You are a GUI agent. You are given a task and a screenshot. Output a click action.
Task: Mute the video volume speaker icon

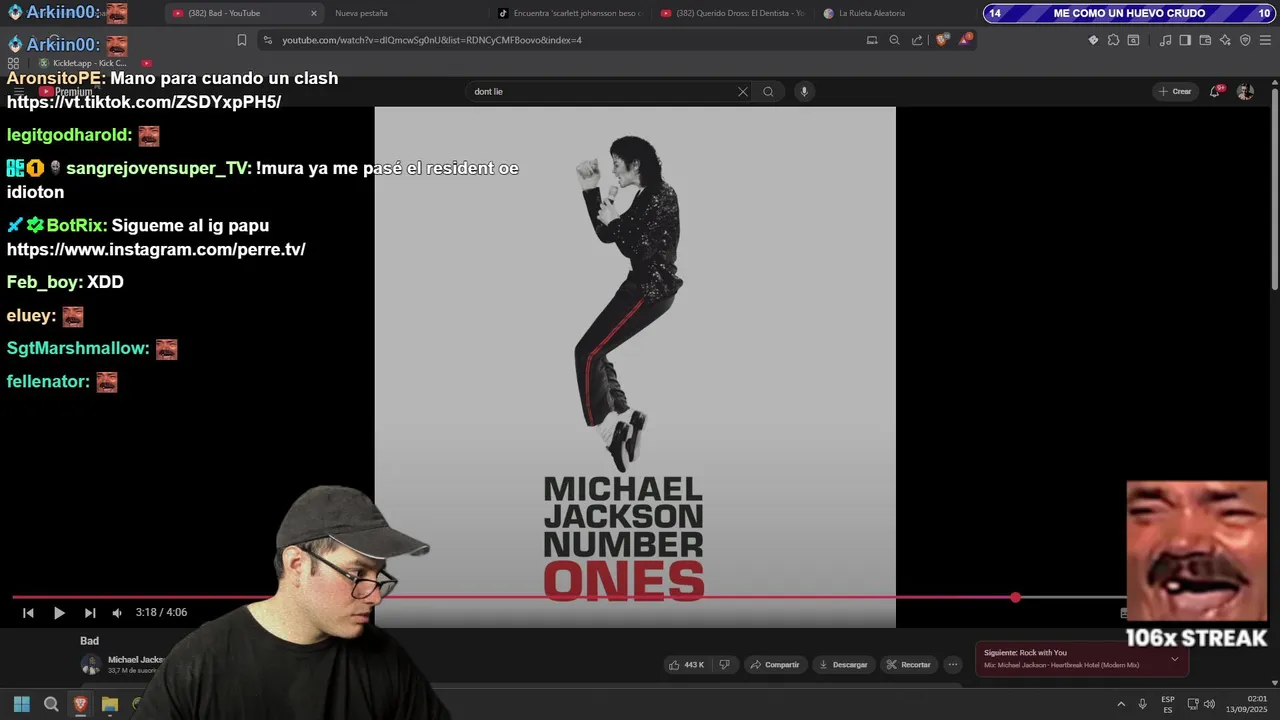pos(117,613)
